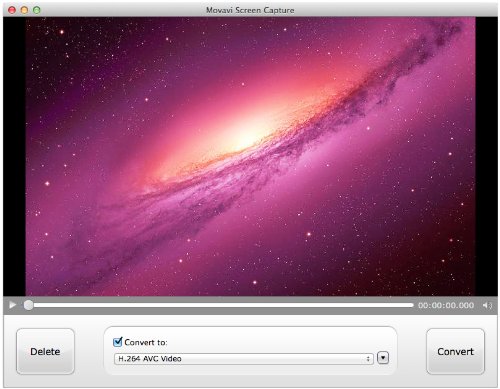
Task: Close the window with the red button
Action: [x=12, y=10]
